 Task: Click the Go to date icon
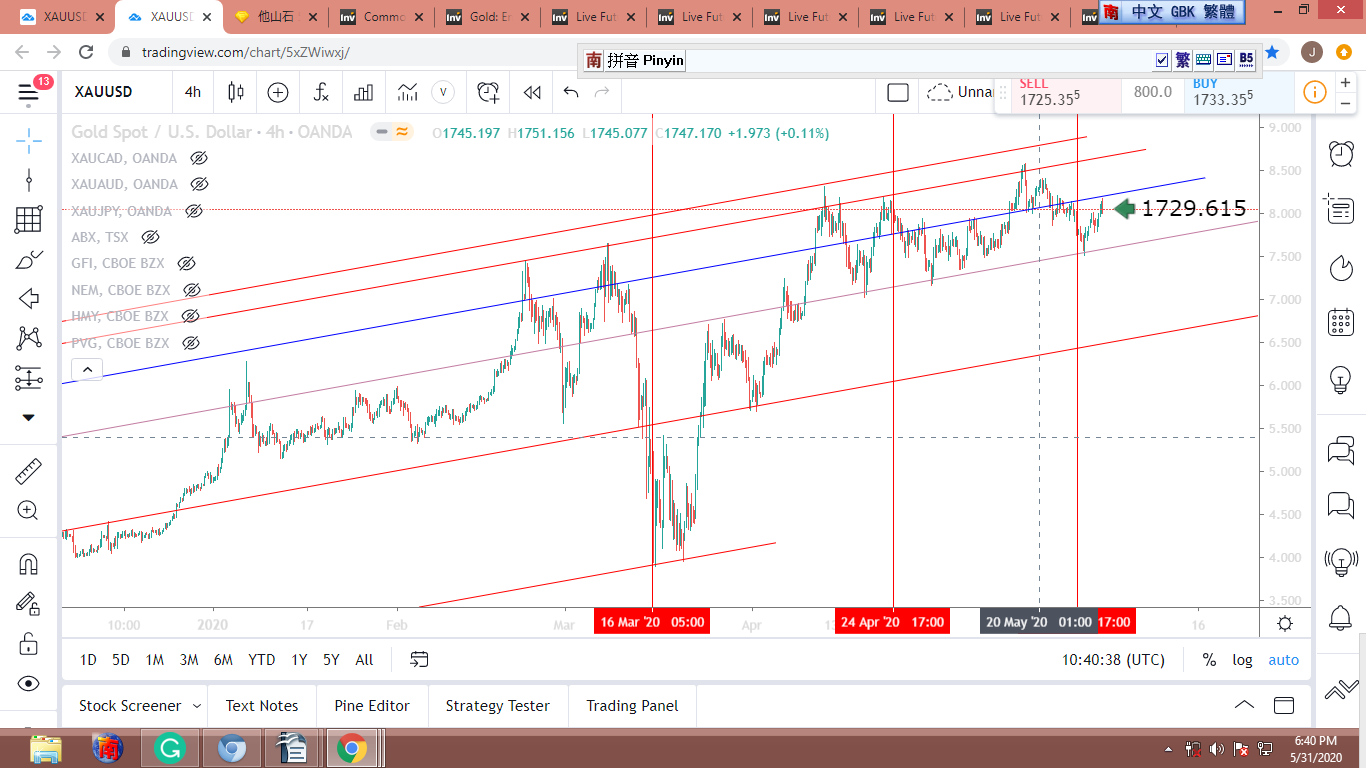pyautogui.click(x=419, y=660)
